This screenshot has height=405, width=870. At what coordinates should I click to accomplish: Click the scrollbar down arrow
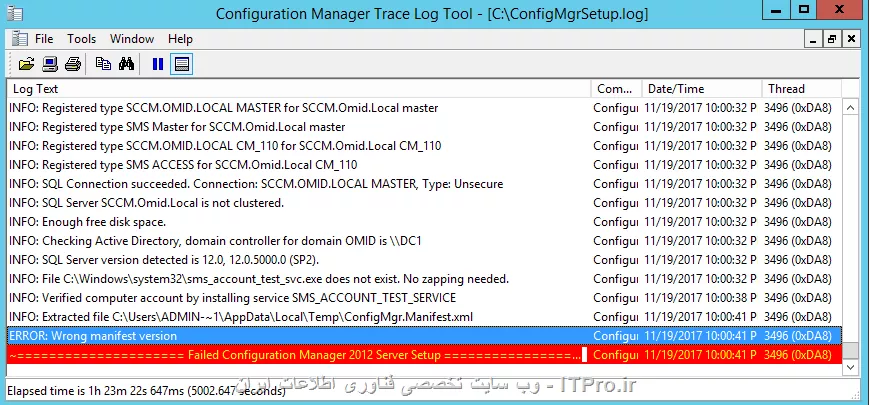(851, 367)
